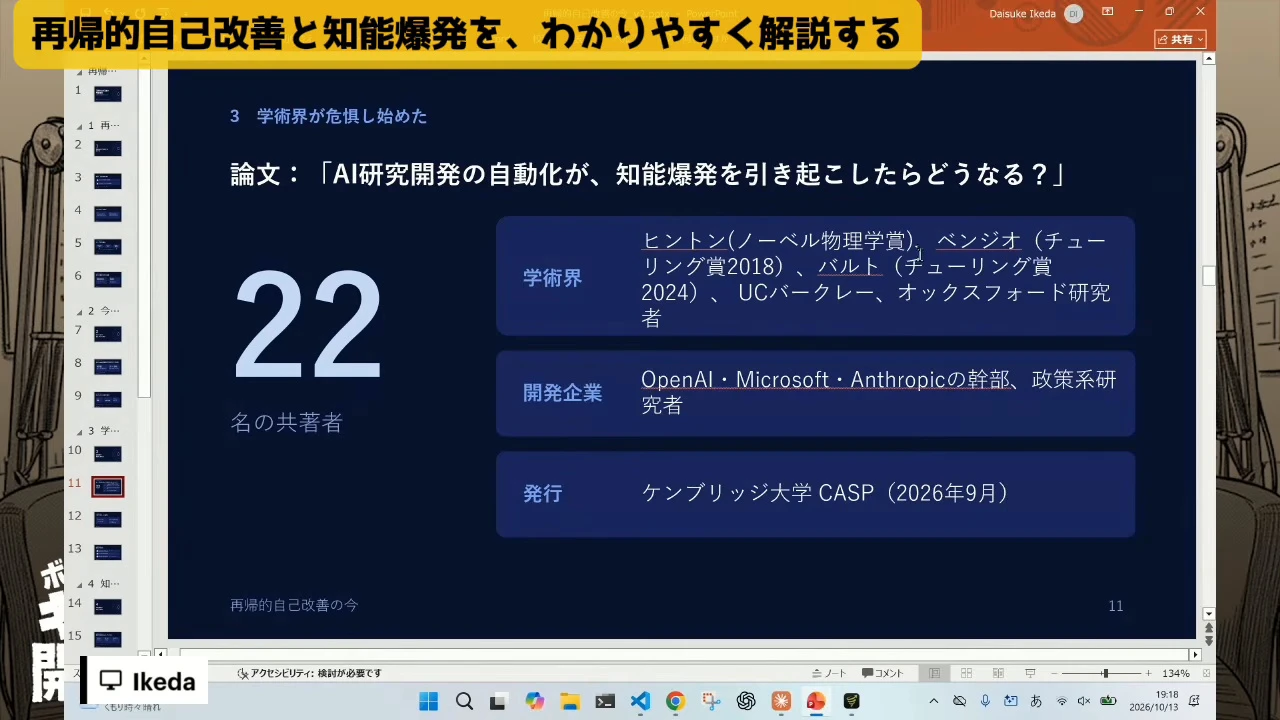Viewport: 1280px width, 720px height.
Task: Collapse section 4 in slide panel
Action: (80, 584)
